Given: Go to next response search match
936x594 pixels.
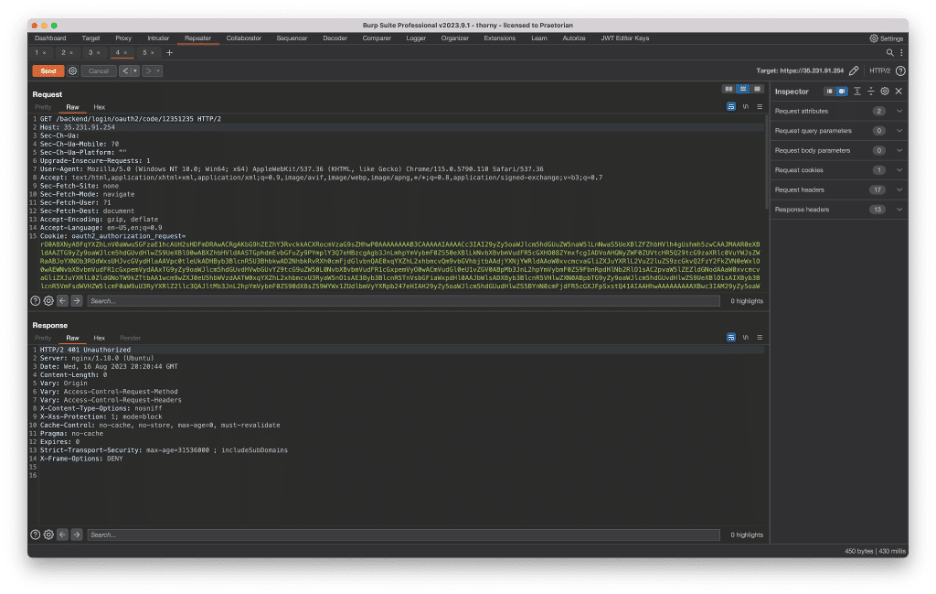Looking at the screenshot, I should 76,535.
